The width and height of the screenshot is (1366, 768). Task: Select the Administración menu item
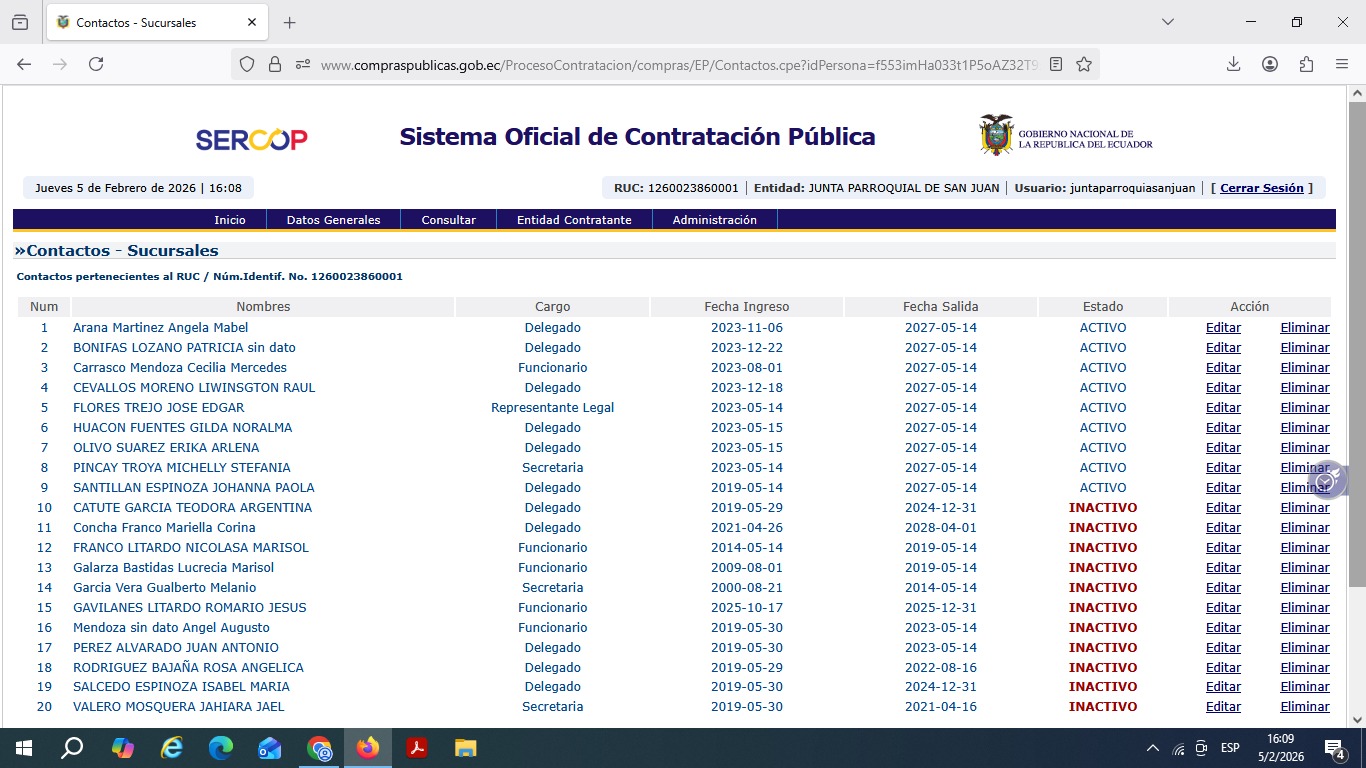[x=714, y=220]
